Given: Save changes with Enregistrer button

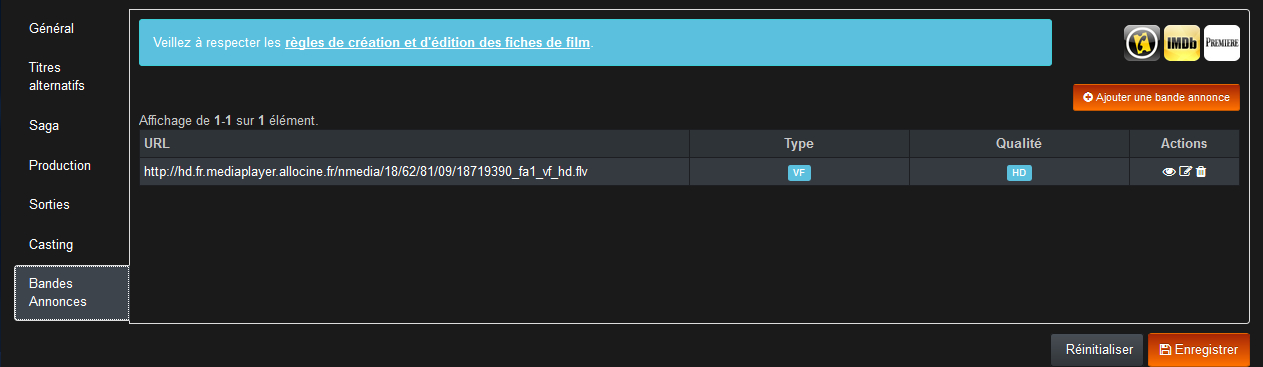Looking at the screenshot, I should click(1199, 350).
